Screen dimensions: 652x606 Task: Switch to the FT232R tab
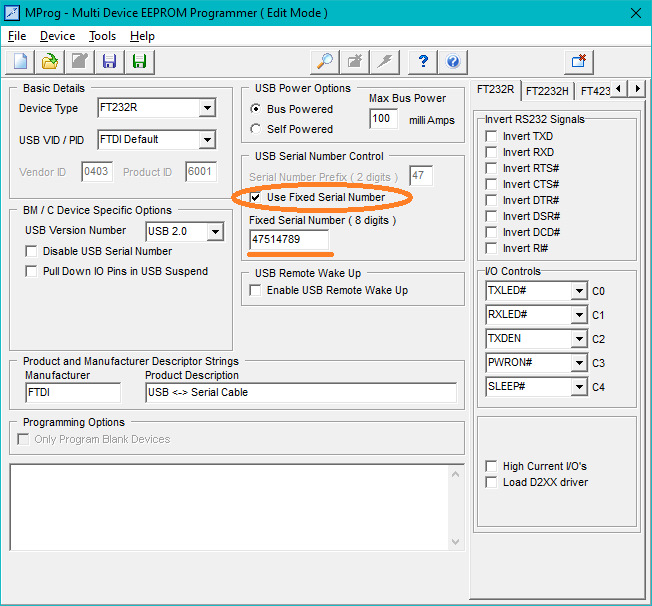click(x=495, y=89)
